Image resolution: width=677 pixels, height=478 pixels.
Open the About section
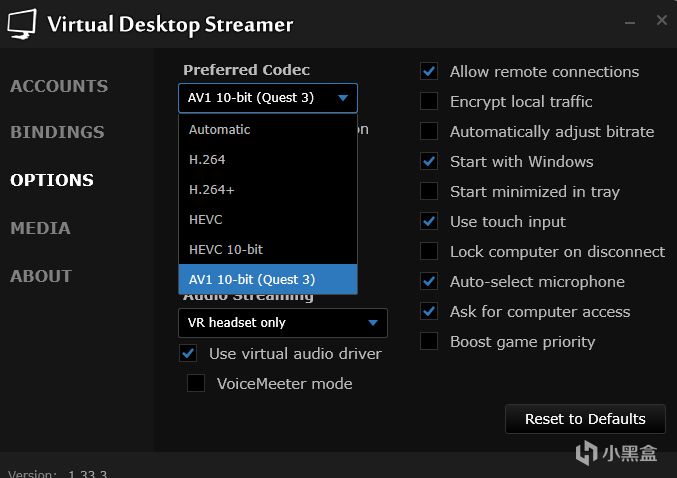[x=41, y=276]
